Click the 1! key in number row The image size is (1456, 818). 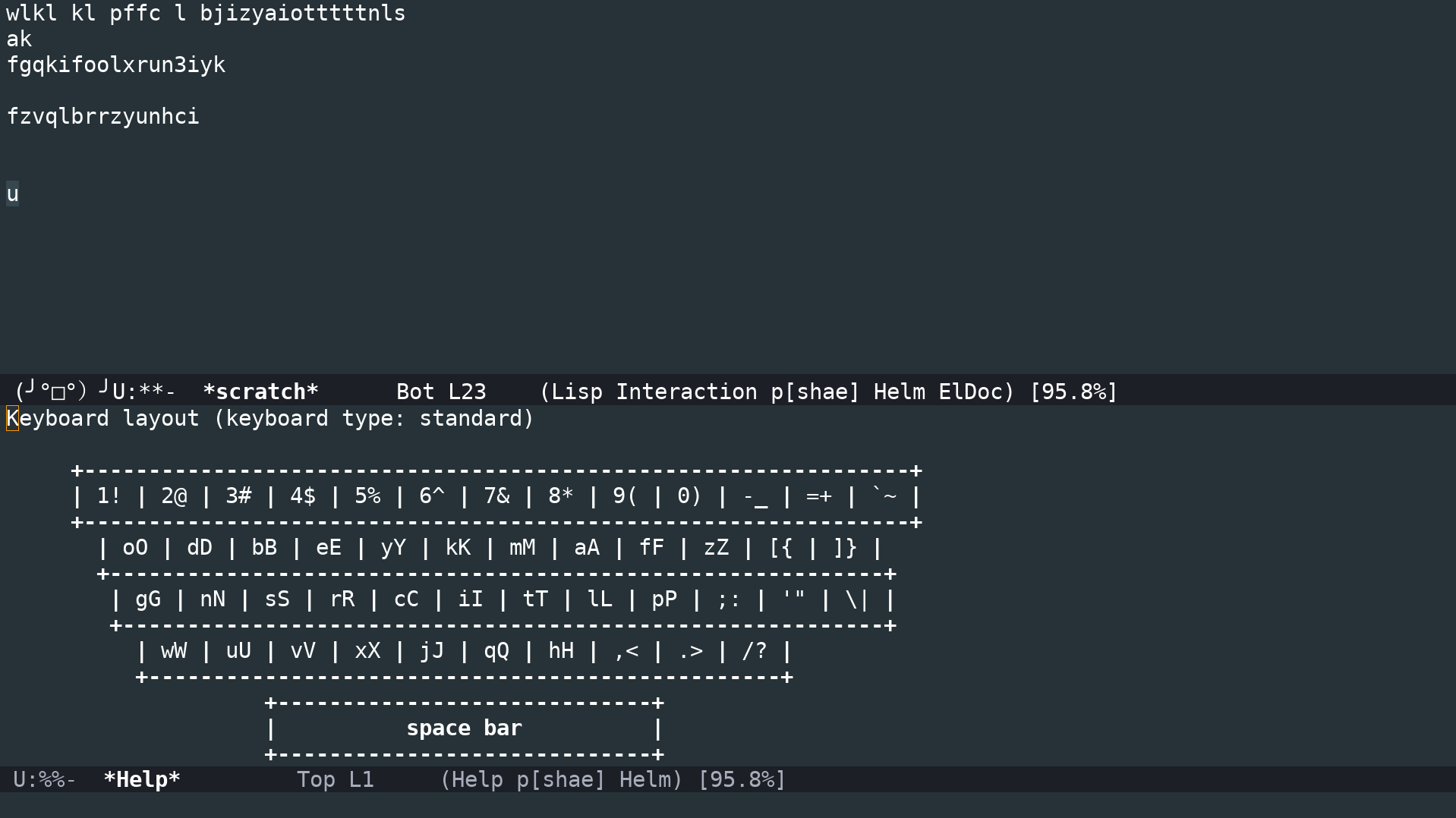coord(109,496)
